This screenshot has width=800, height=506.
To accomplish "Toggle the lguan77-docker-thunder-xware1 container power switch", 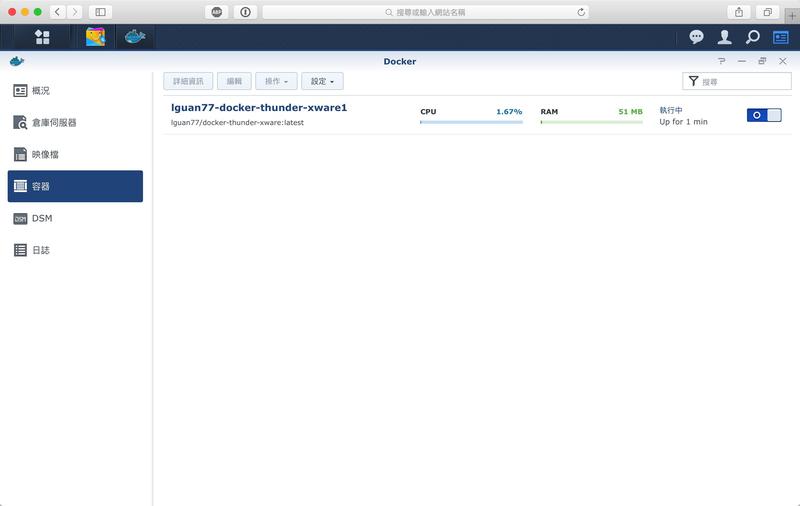I will (764, 115).
